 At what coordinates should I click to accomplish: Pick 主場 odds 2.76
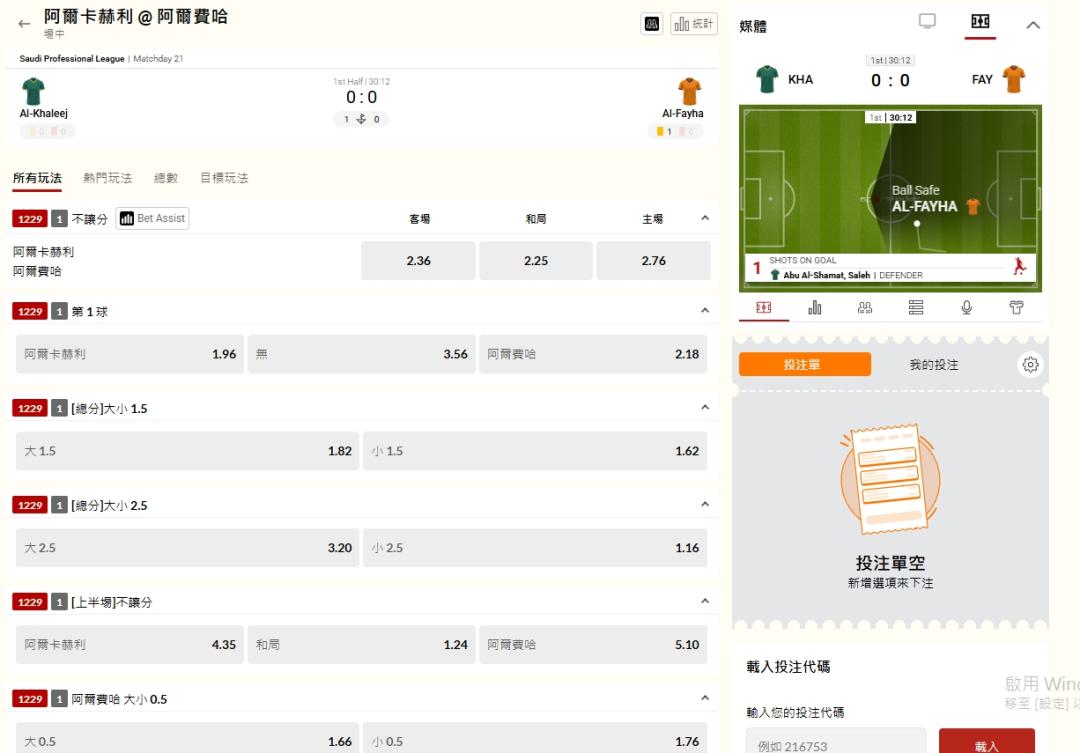click(x=654, y=260)
